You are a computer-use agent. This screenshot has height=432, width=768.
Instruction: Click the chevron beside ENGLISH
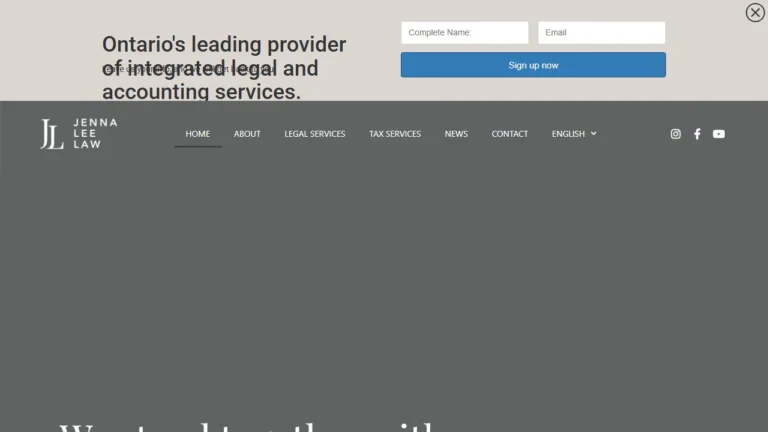tap(593, 133)
